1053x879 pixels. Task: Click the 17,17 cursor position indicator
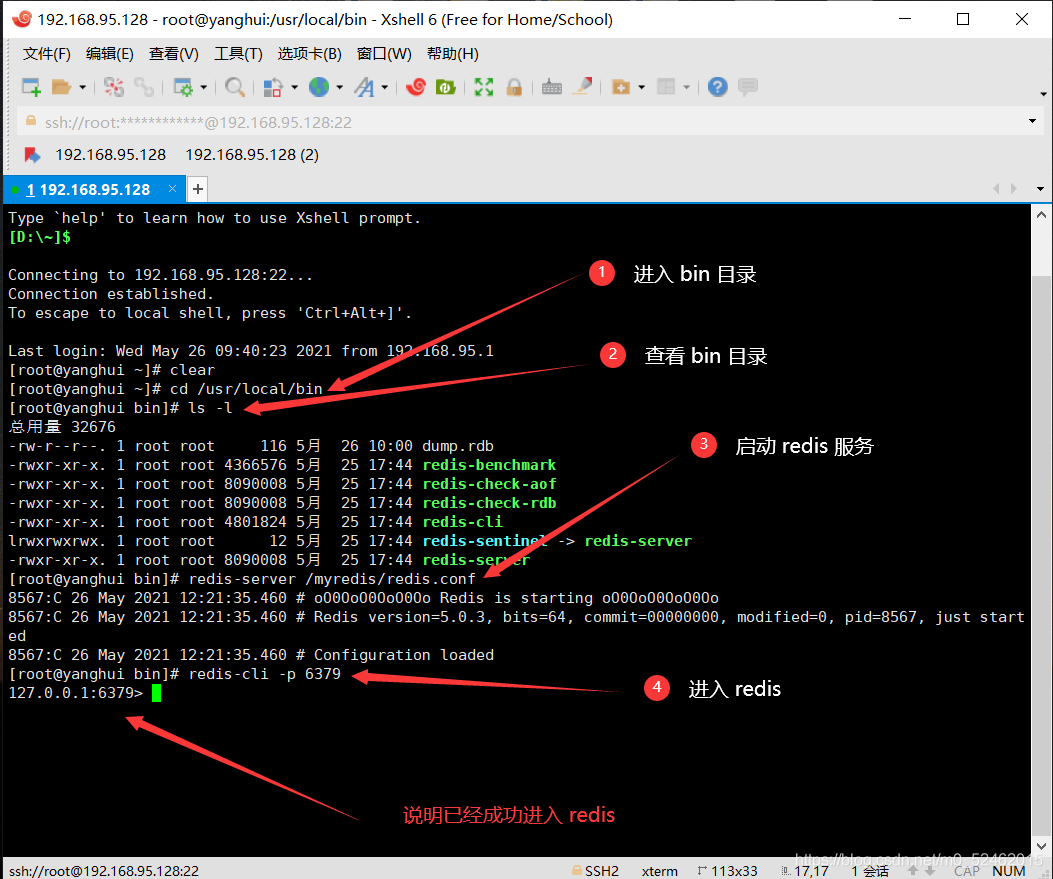click(805, 871)
